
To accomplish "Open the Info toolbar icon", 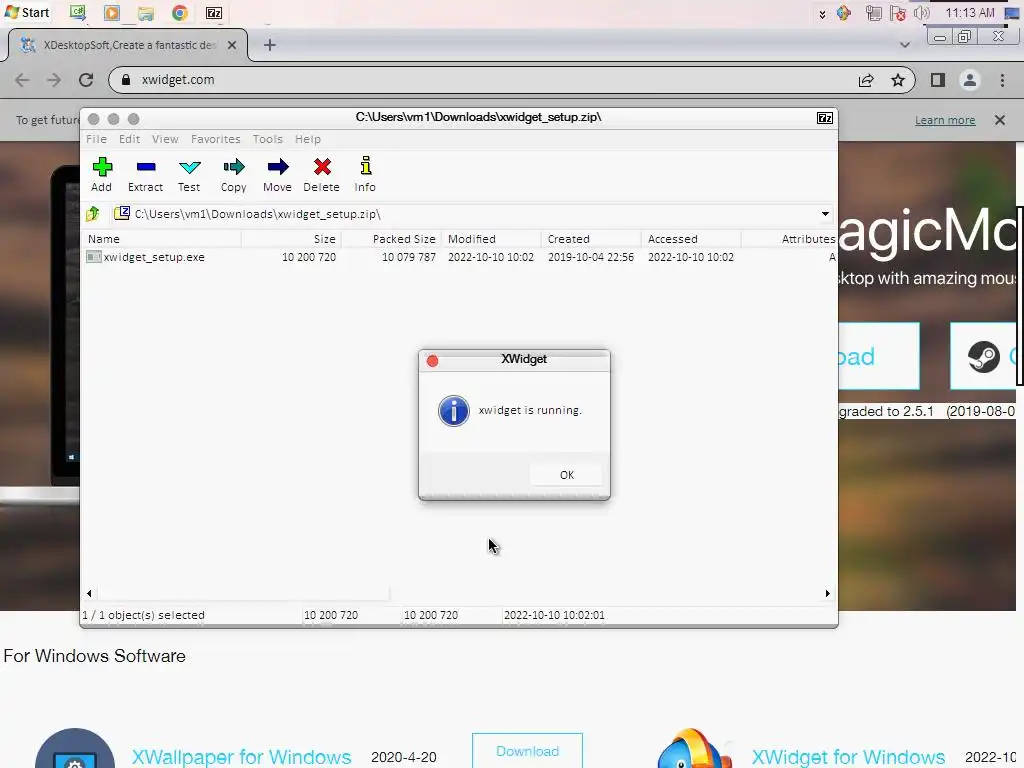I will tap(366, 166).
